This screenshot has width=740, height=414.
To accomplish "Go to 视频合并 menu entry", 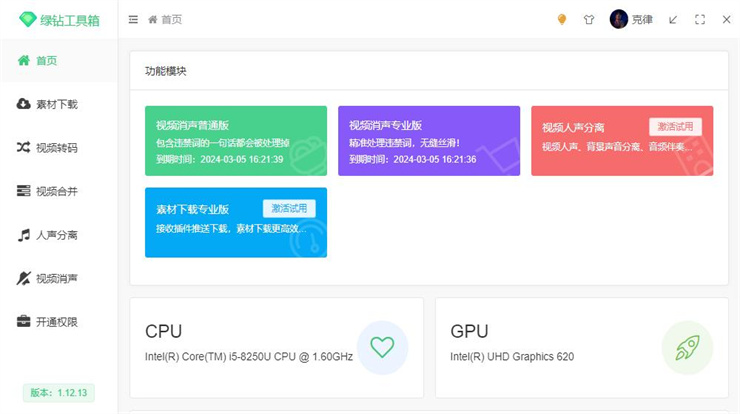I will 59,191.
